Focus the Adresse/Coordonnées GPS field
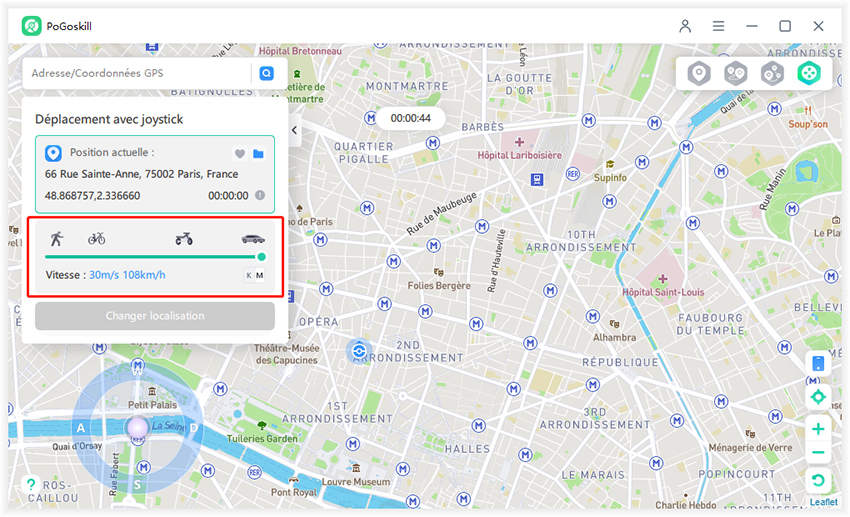The width and height of the screenshot is (850, 517). (138, 73)
